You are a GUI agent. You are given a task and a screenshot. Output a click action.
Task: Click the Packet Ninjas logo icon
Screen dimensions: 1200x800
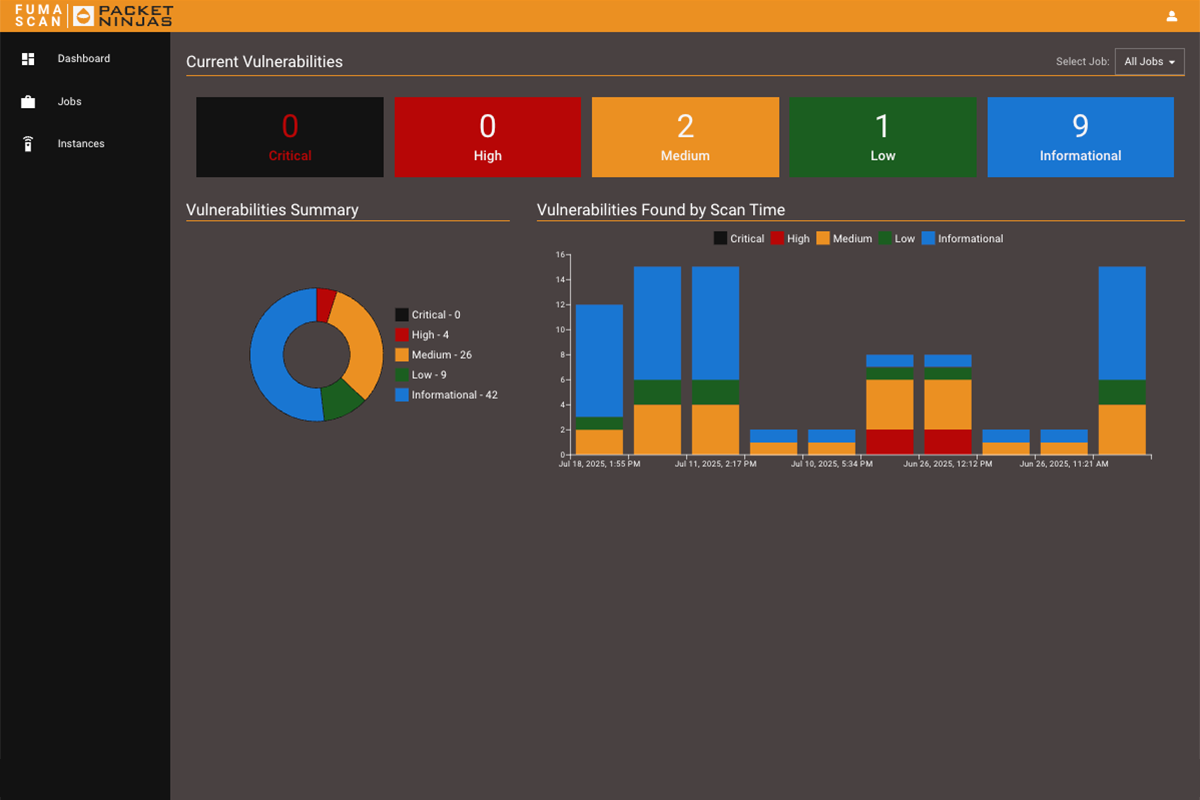(x=84, y=16)
